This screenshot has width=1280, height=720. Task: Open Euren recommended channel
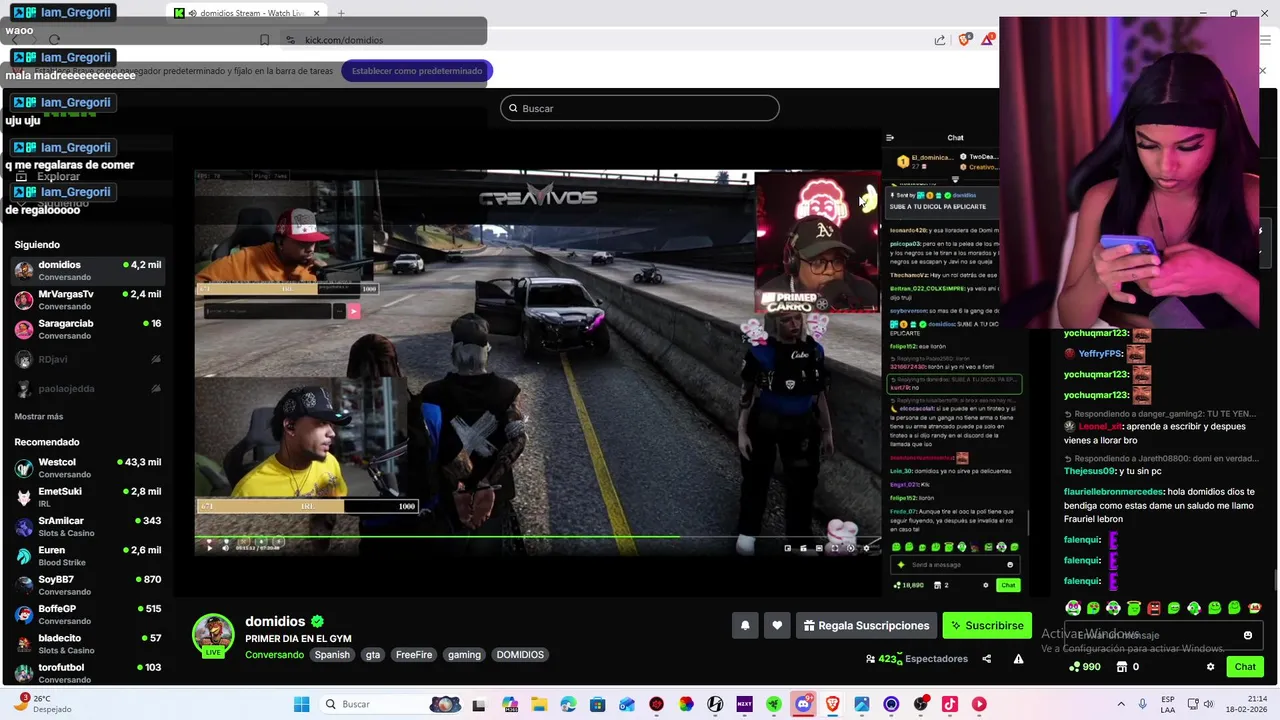87,555
